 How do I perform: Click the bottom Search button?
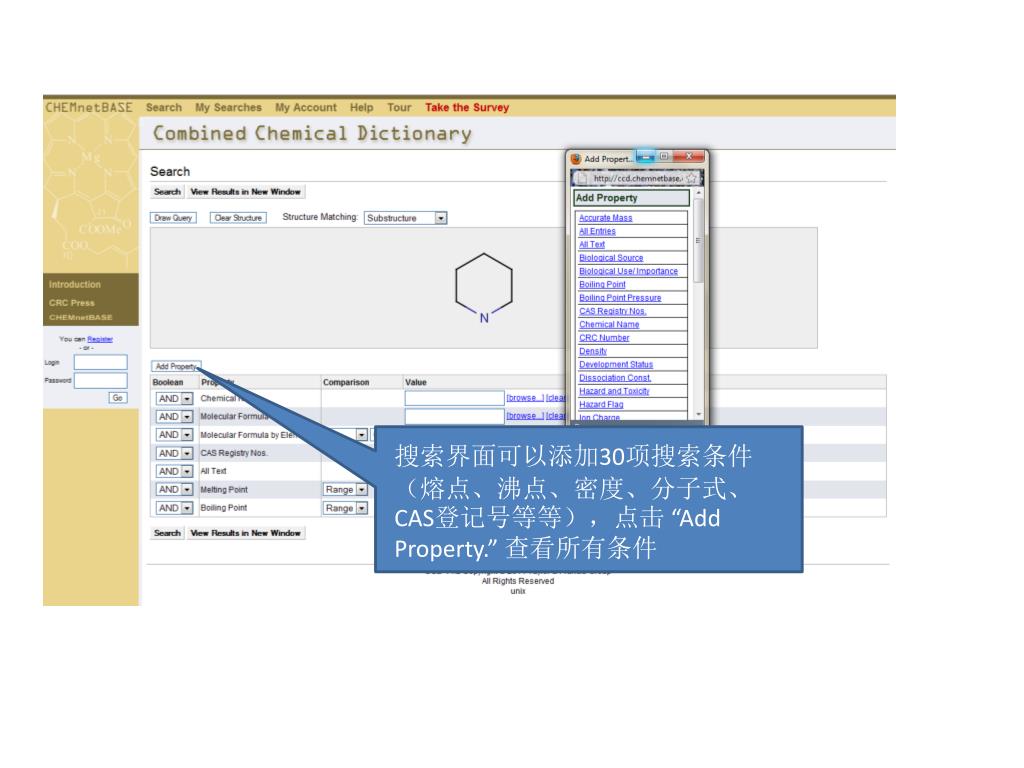(167, 534)
